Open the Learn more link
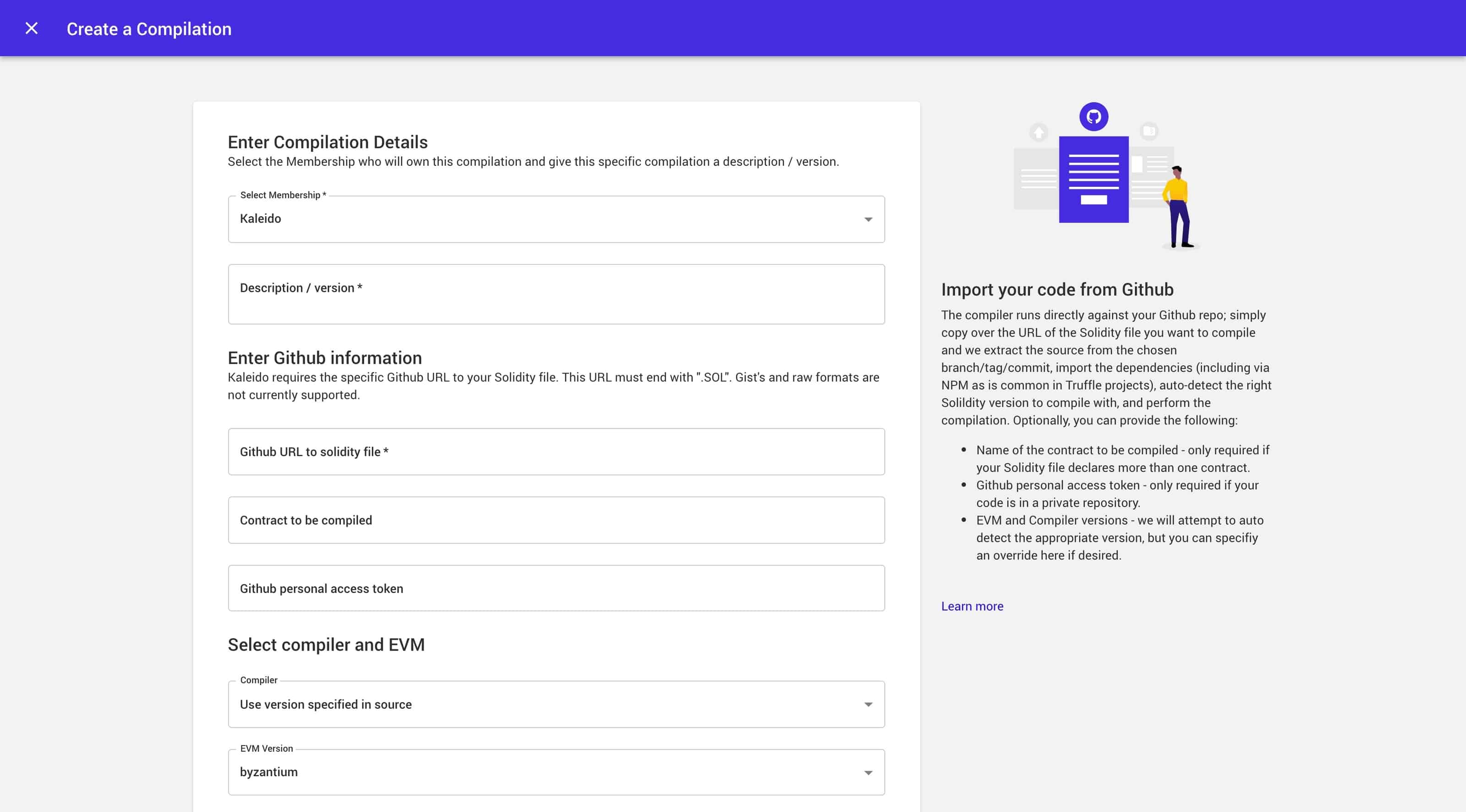1466x812 pixels. tap(972, 606)
